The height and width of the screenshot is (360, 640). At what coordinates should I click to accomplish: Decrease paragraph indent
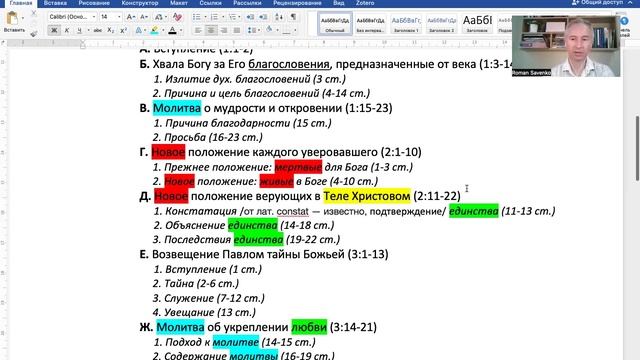(x=250, y=17)
